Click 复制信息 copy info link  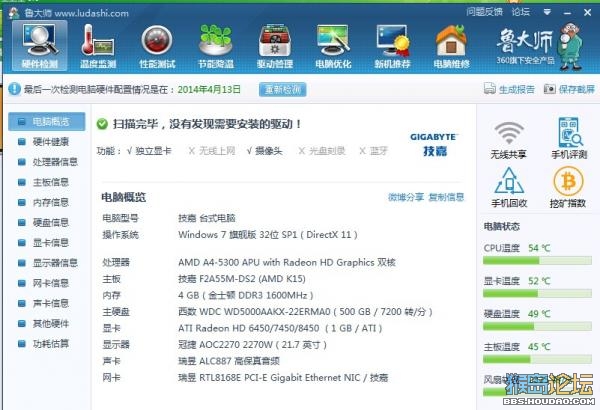[446, 197]
